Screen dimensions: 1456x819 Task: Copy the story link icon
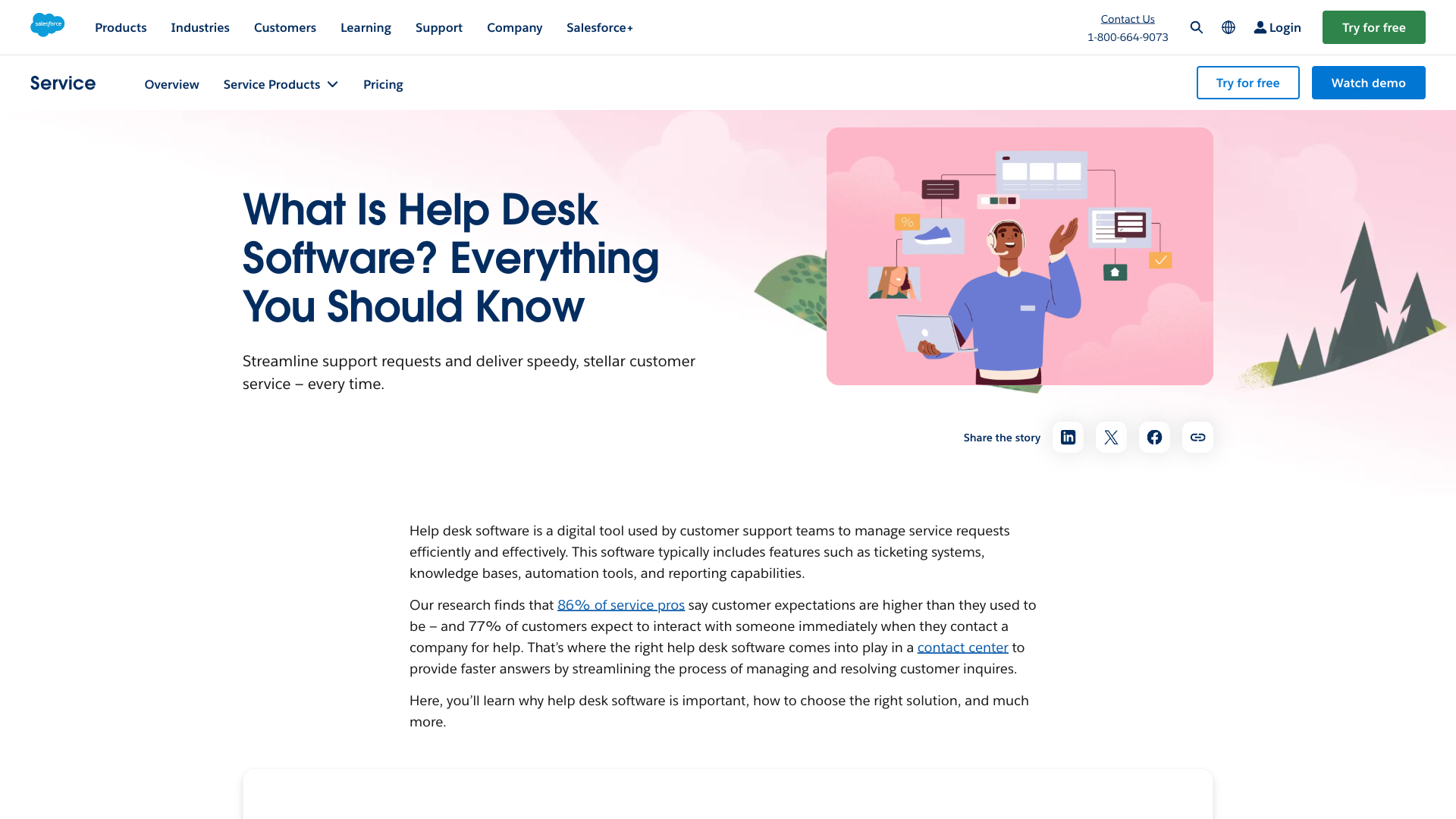pyautogui.click(x=1197, y=438)
